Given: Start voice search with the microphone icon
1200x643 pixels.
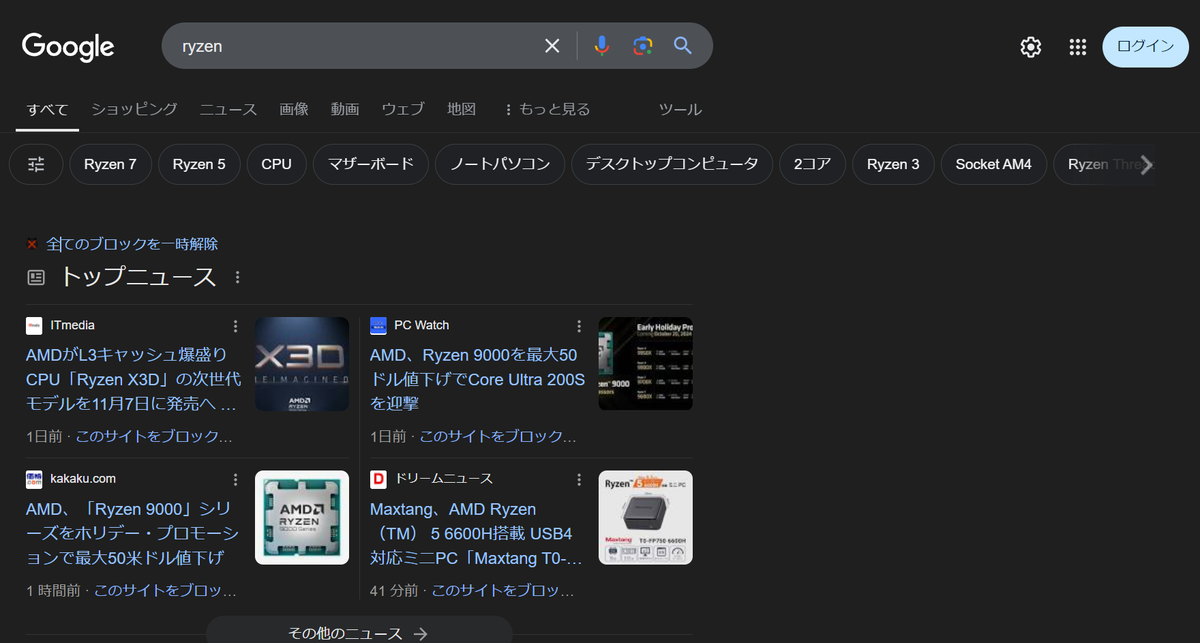Looking at the screenshot, I should pos(601,46).
